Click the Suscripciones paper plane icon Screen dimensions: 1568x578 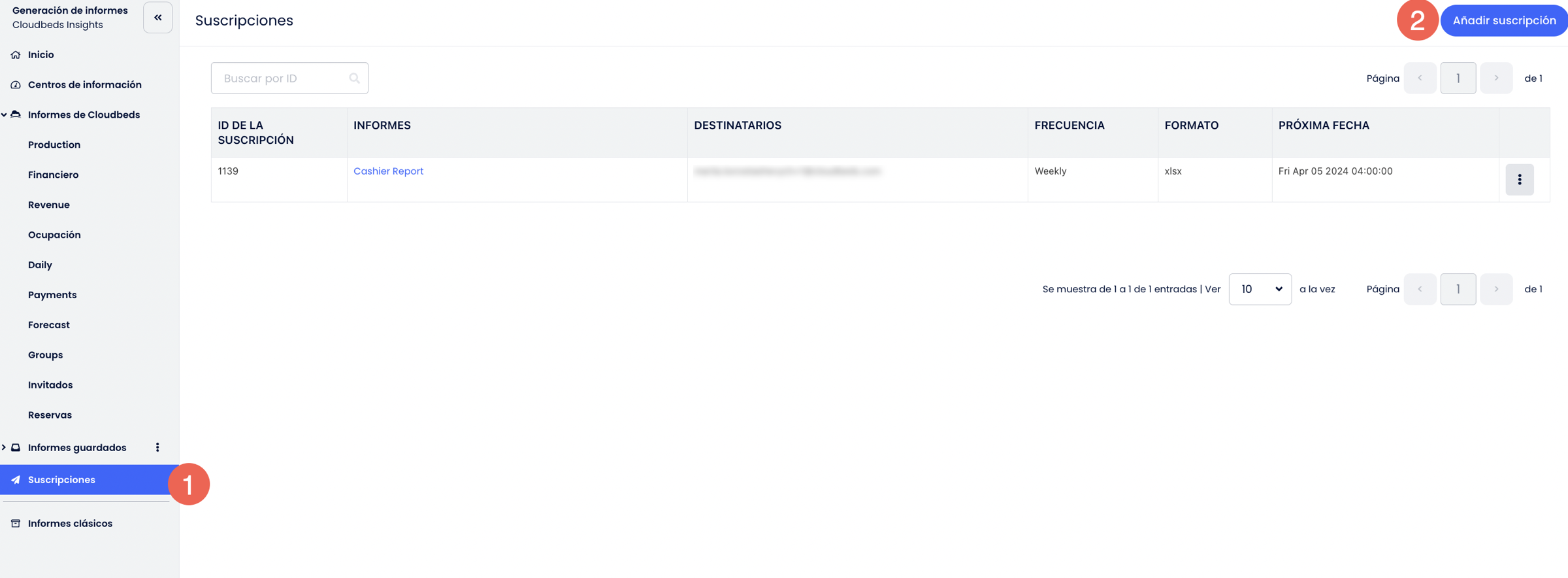coord(16,480)
